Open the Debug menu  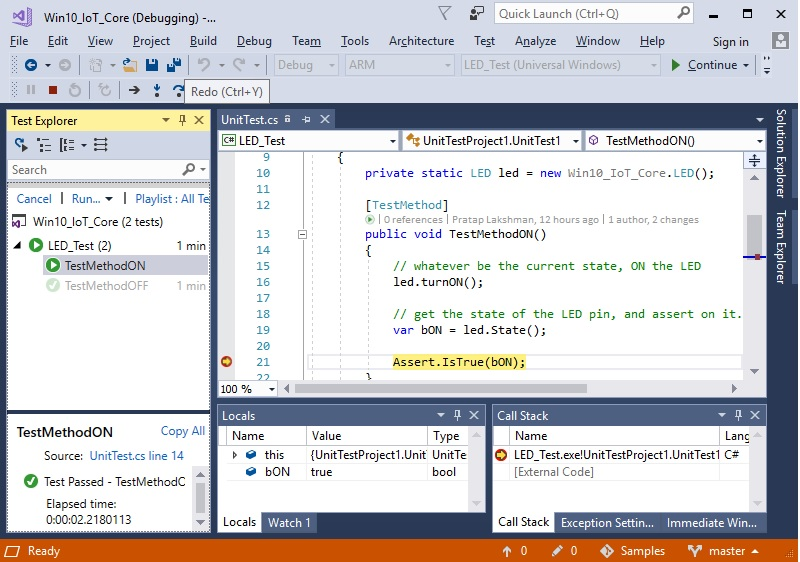[253, 41]
